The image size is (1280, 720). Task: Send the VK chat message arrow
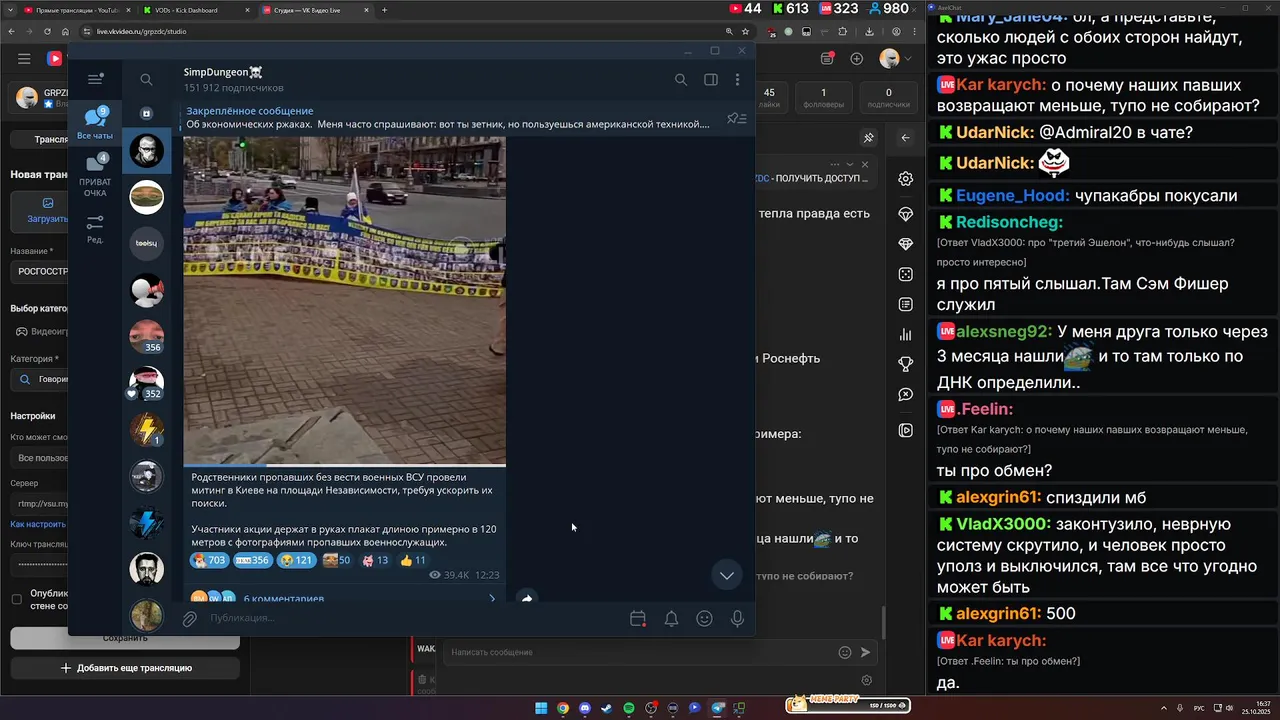tap(866, 652)
